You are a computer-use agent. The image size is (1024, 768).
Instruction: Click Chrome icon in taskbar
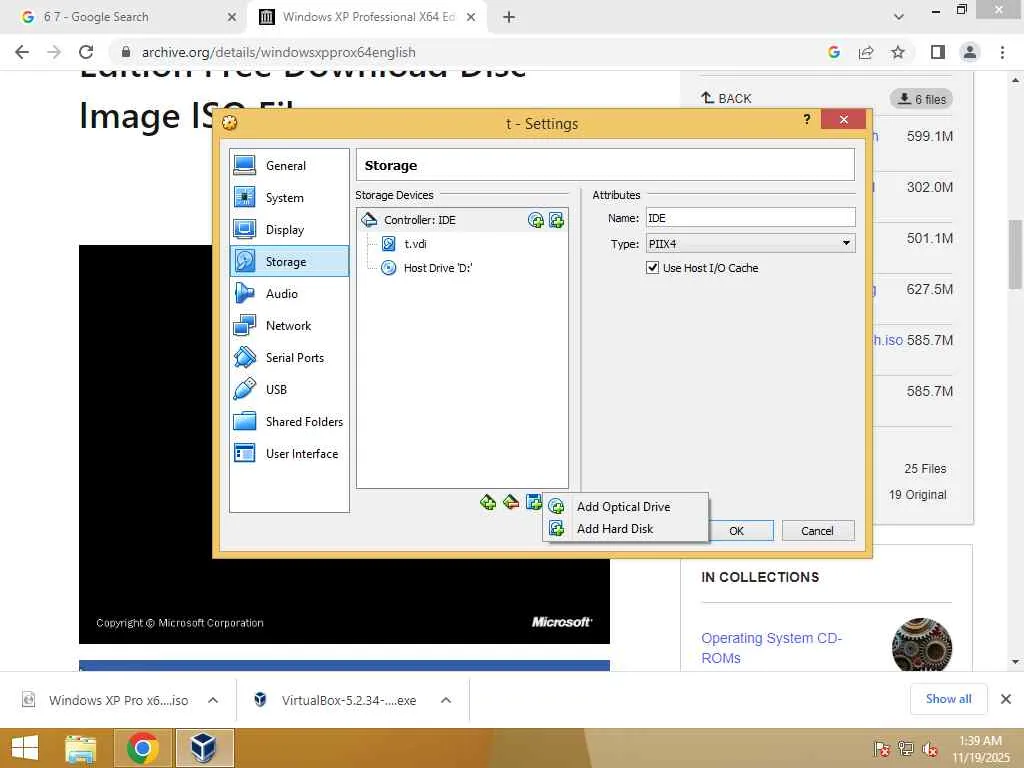pyautogui.click(x=142, y=748)
